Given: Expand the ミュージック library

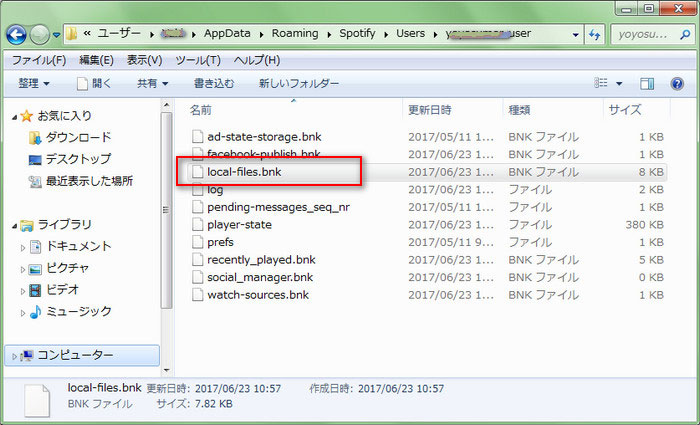Looking at the screenshot, I should 23,313.
